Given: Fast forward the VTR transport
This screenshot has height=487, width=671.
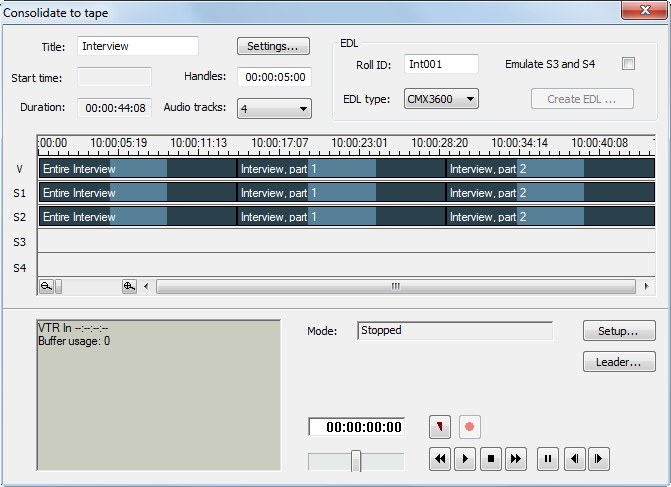Looking at the screenshot, I should pyautogui.click(x=516, y=459).
